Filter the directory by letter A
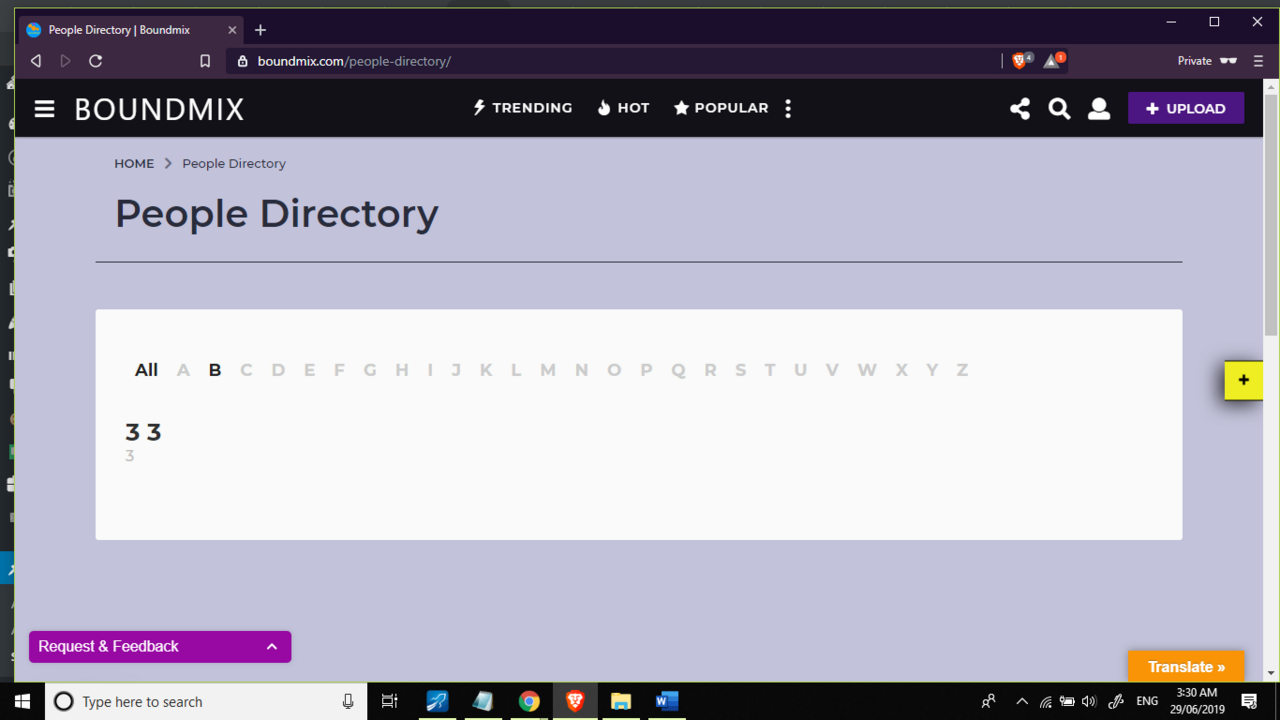The image size is (1280, 720). 183,370
